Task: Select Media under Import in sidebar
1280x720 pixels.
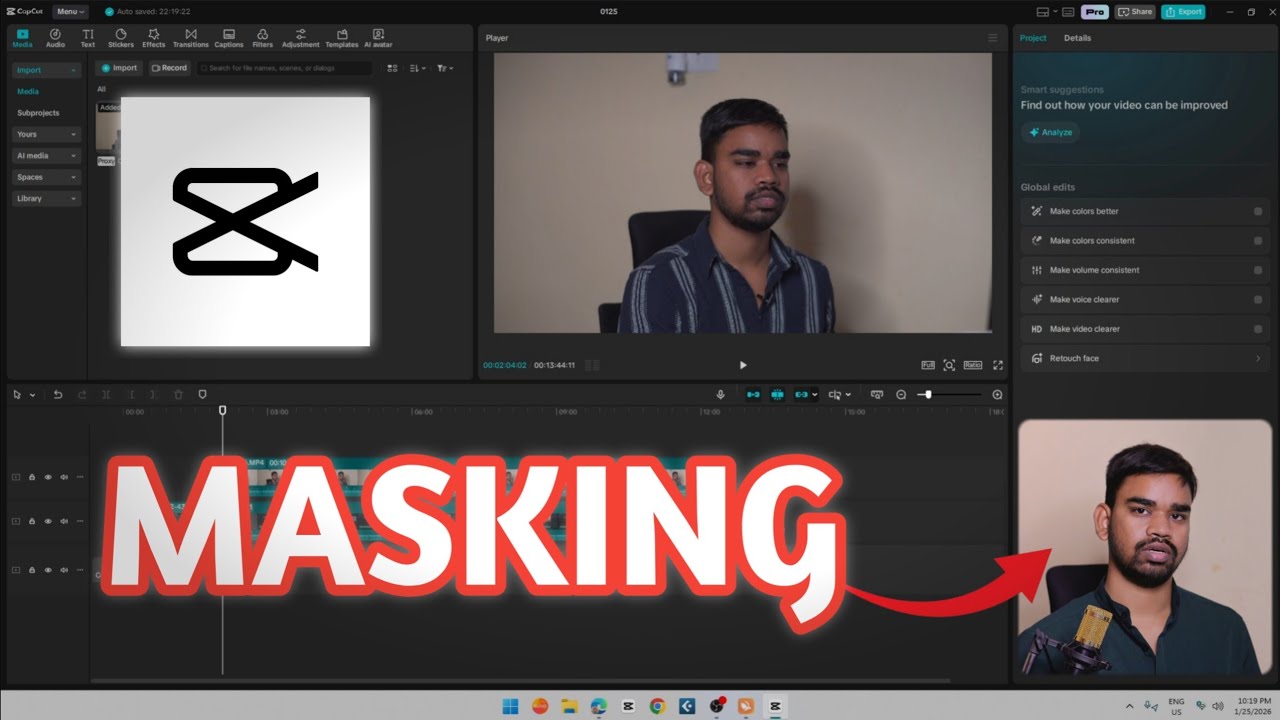Action: pos(28,91)
